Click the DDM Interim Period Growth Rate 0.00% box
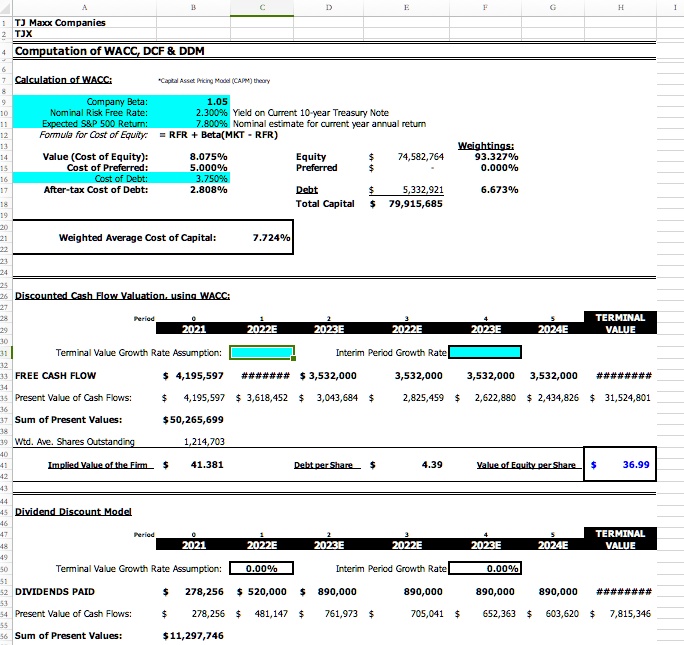Screen dimensions: 684x645 point(485,569)
